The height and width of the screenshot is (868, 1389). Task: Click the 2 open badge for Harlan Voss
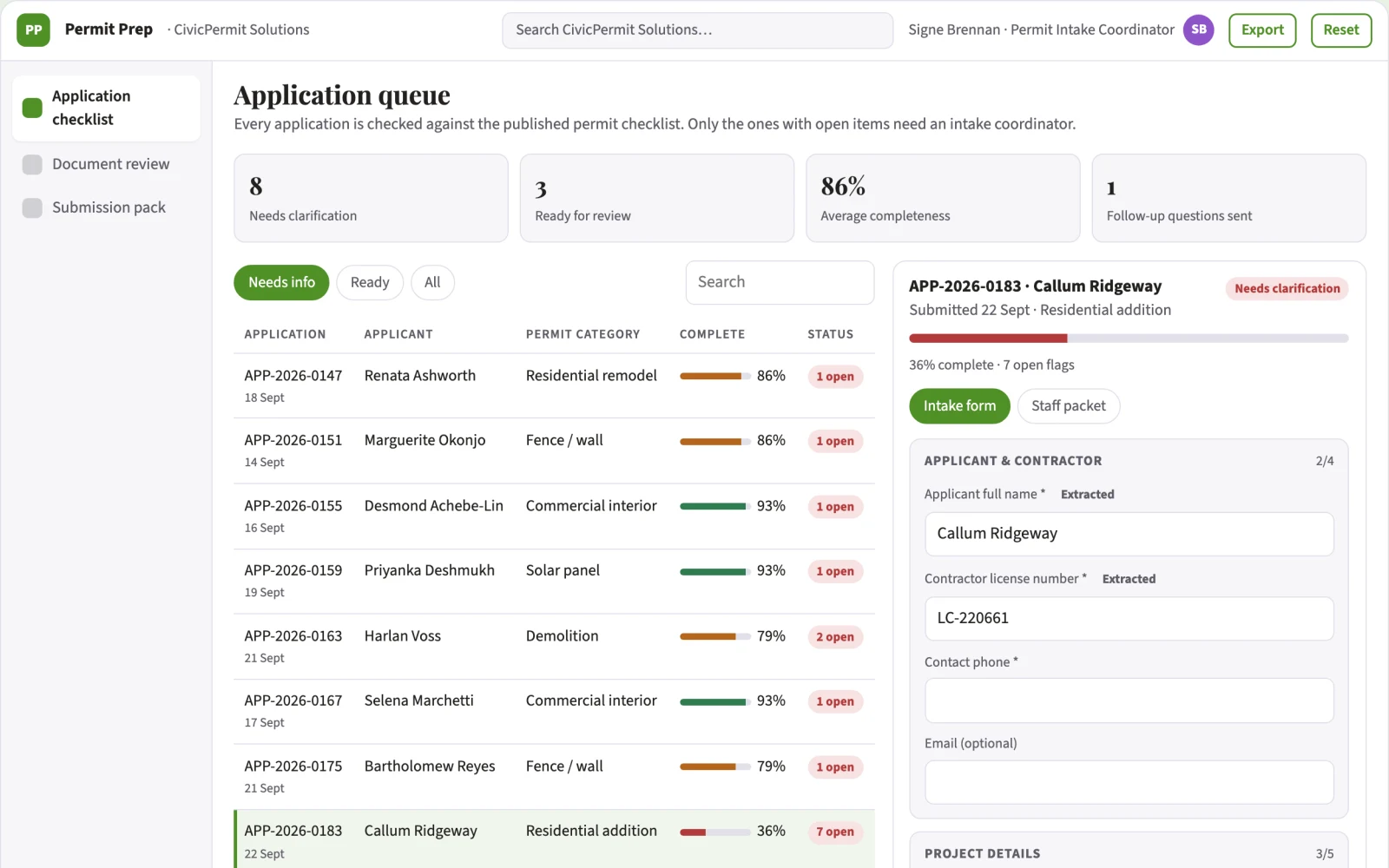[x=834, y=637]
